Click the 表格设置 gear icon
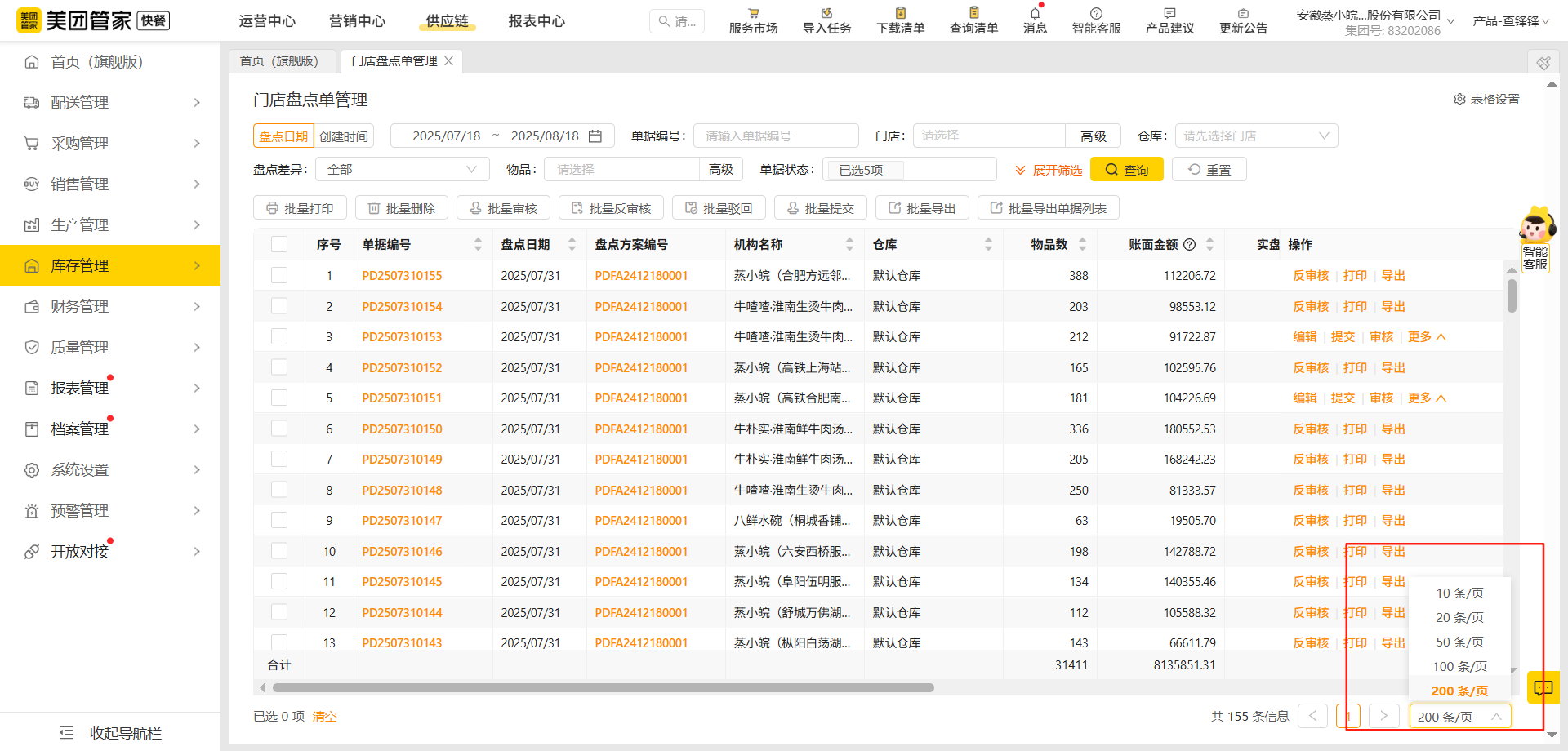The height and width of the screenshot is (751, 1568). tap(1459, 100)
